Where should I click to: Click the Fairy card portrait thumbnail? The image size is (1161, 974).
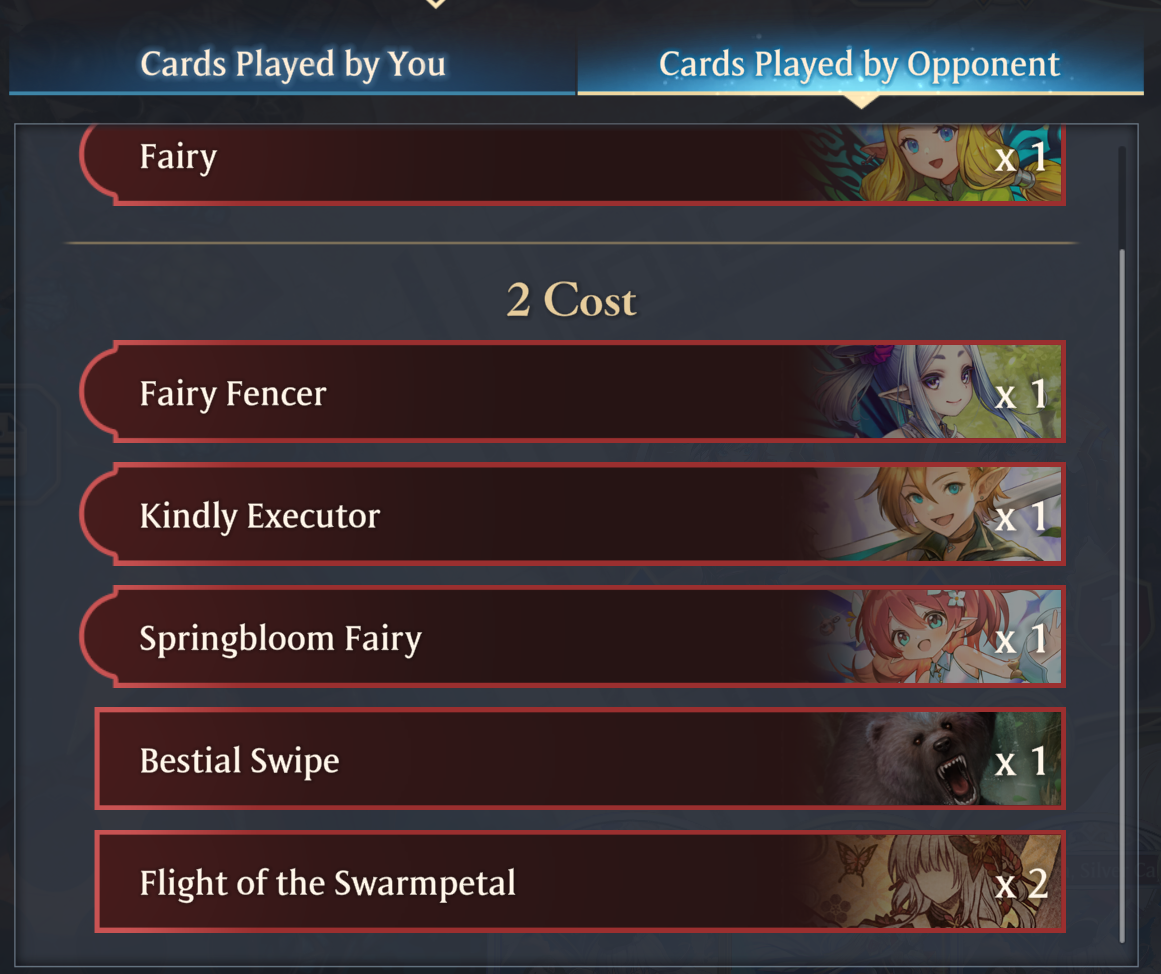(933, 161)
